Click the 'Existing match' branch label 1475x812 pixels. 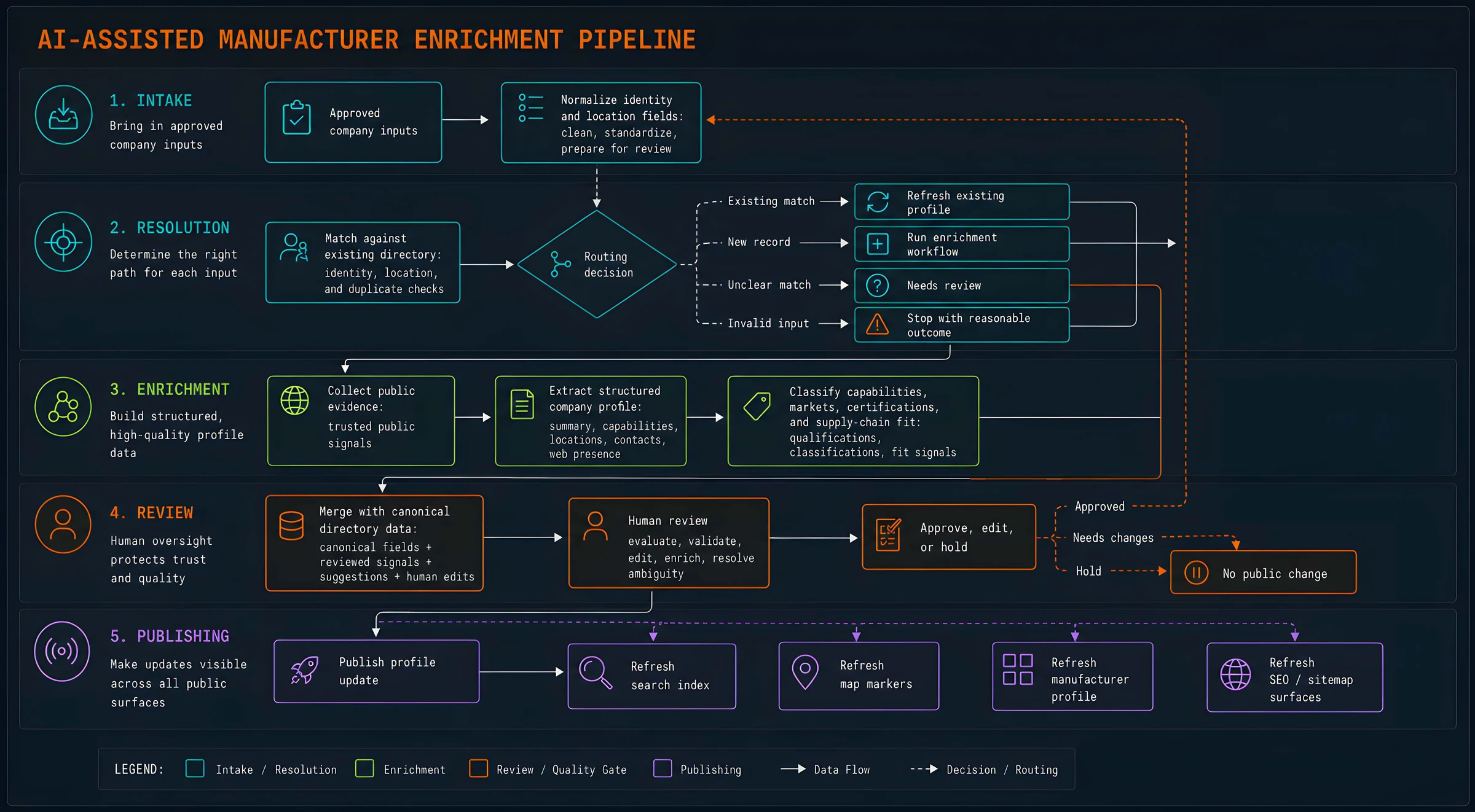[771, 201]
